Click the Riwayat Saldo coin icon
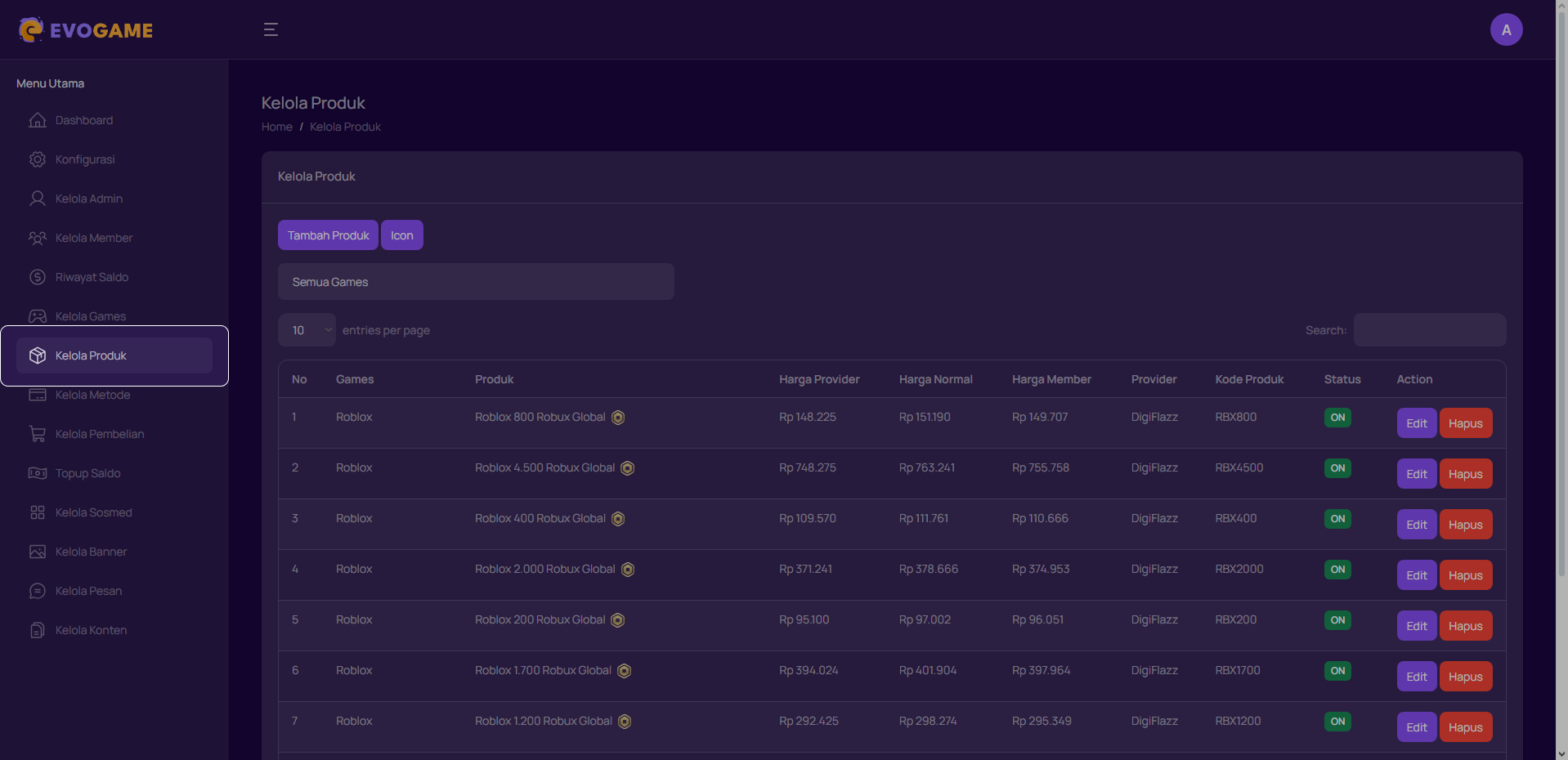This screenshot has height=760, width=1568. tap(38, 277)
